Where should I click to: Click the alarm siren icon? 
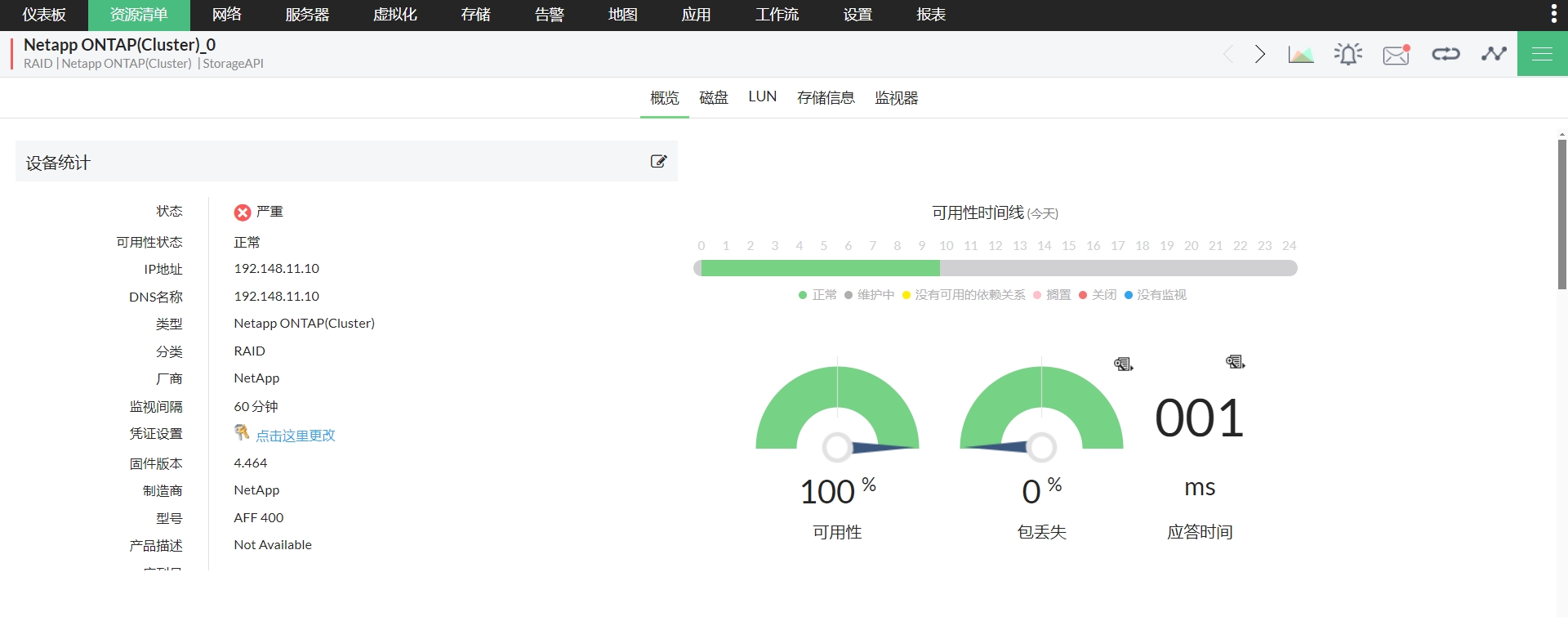1347,55
